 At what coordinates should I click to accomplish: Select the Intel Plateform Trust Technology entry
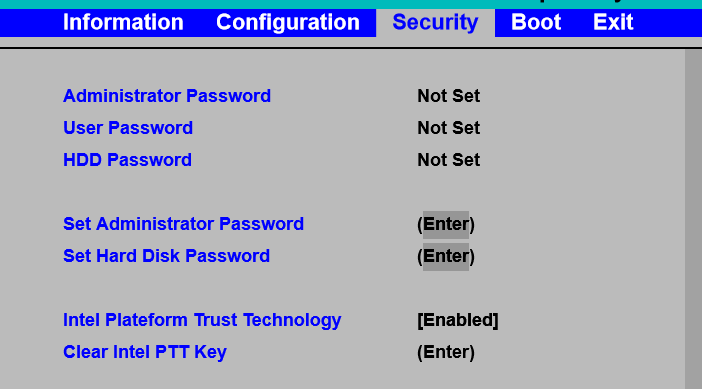click(202, 320)
